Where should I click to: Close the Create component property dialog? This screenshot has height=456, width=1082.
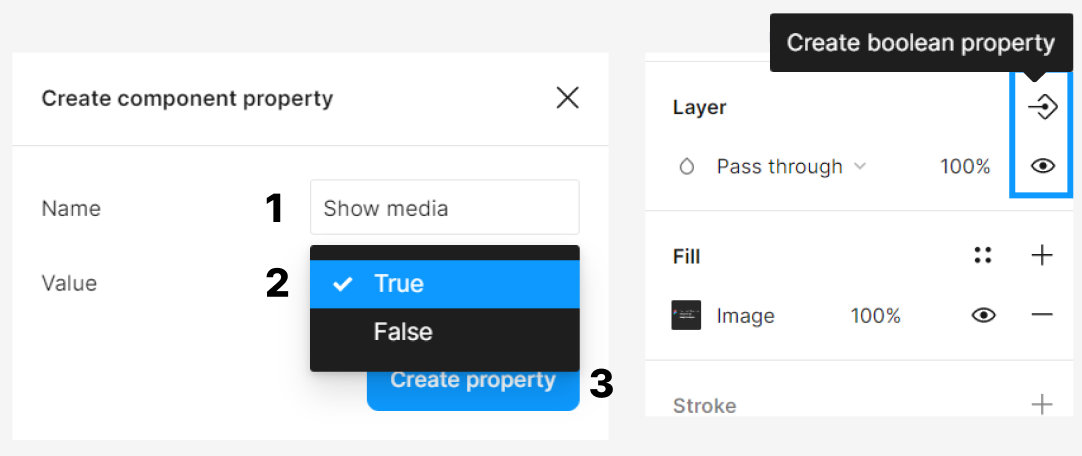pos(567,98)
